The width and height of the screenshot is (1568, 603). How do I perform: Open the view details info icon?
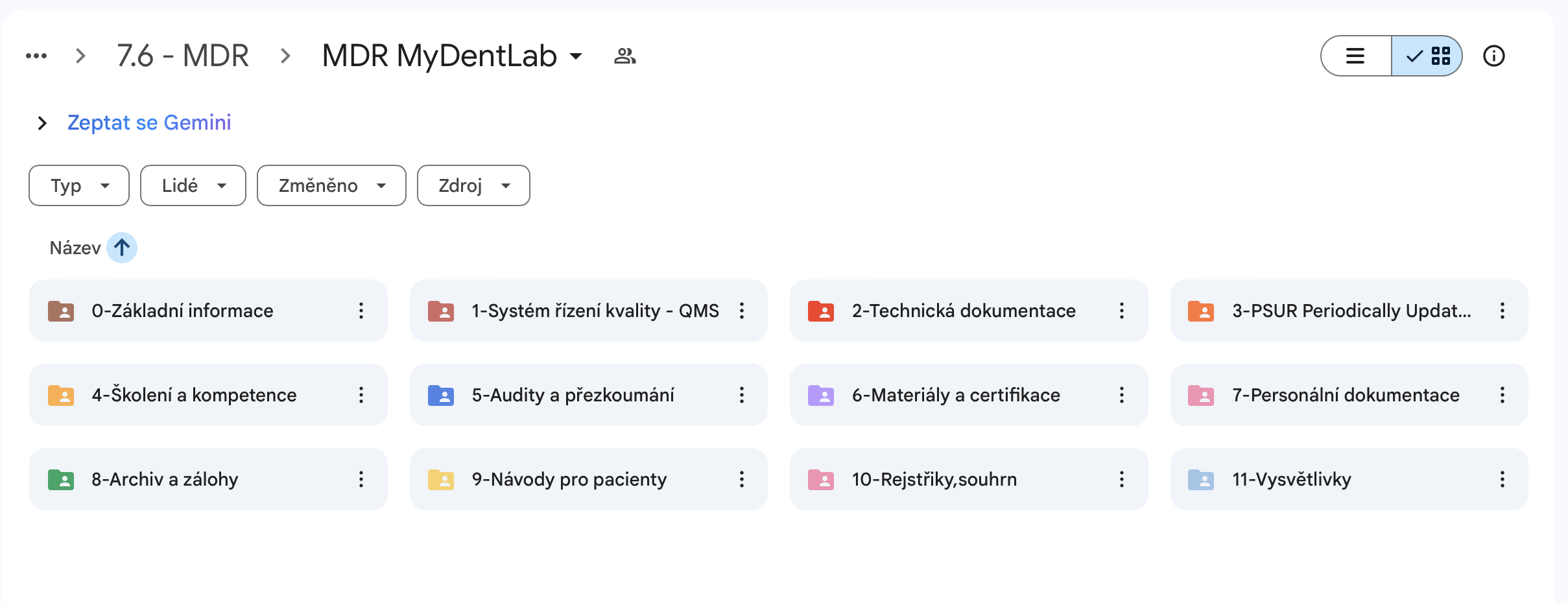(1493, 56)
